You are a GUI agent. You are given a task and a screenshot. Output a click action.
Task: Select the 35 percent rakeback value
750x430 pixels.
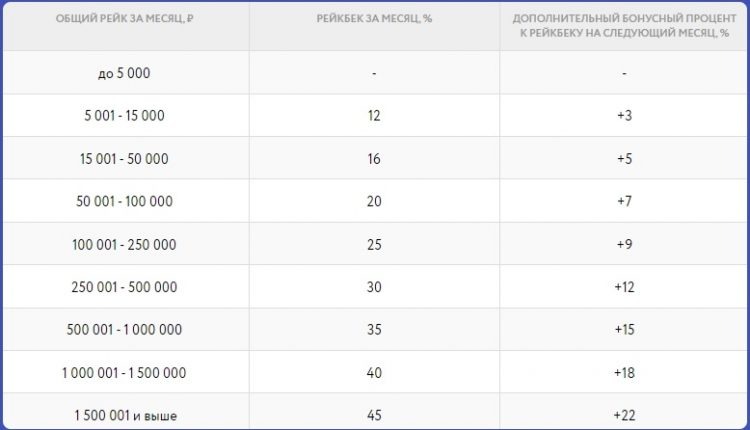click(x=374, y=329)
